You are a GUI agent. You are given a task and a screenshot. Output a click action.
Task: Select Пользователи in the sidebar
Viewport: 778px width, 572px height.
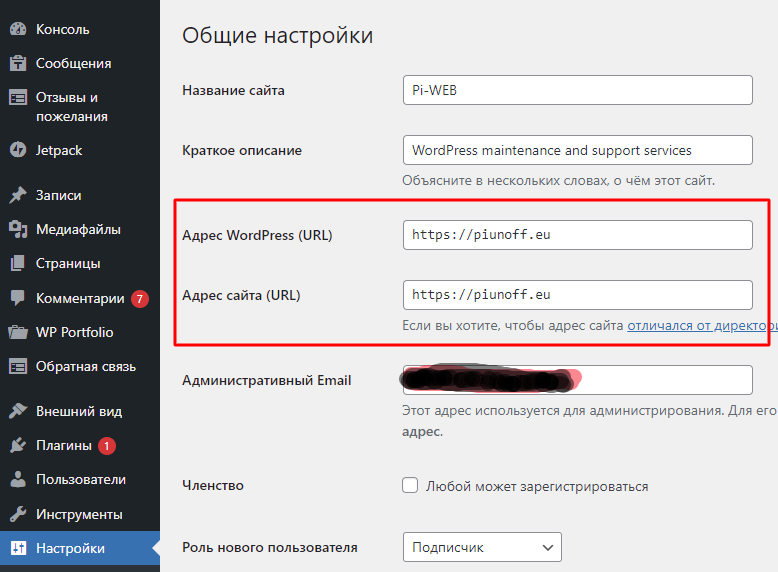point(80,479)
